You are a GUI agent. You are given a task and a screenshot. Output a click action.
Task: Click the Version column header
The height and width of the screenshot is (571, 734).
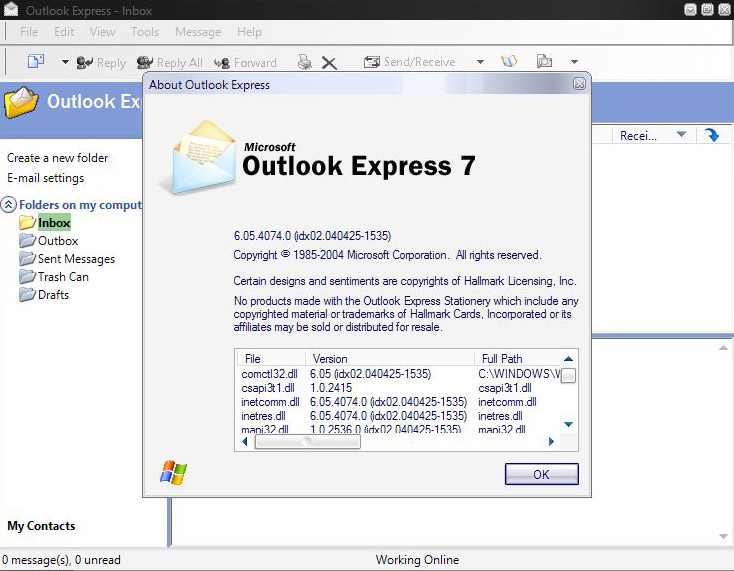click(390, 359)
